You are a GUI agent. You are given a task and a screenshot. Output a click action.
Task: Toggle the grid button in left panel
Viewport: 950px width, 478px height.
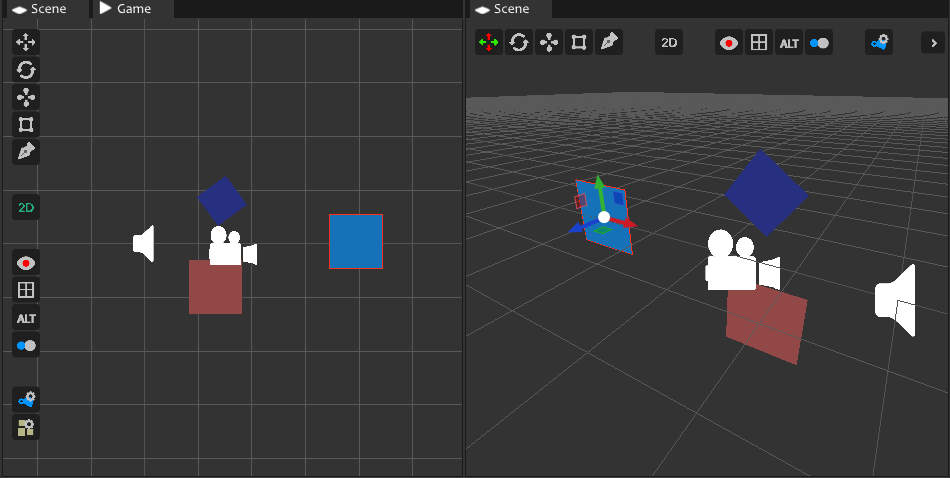point(25,290)
